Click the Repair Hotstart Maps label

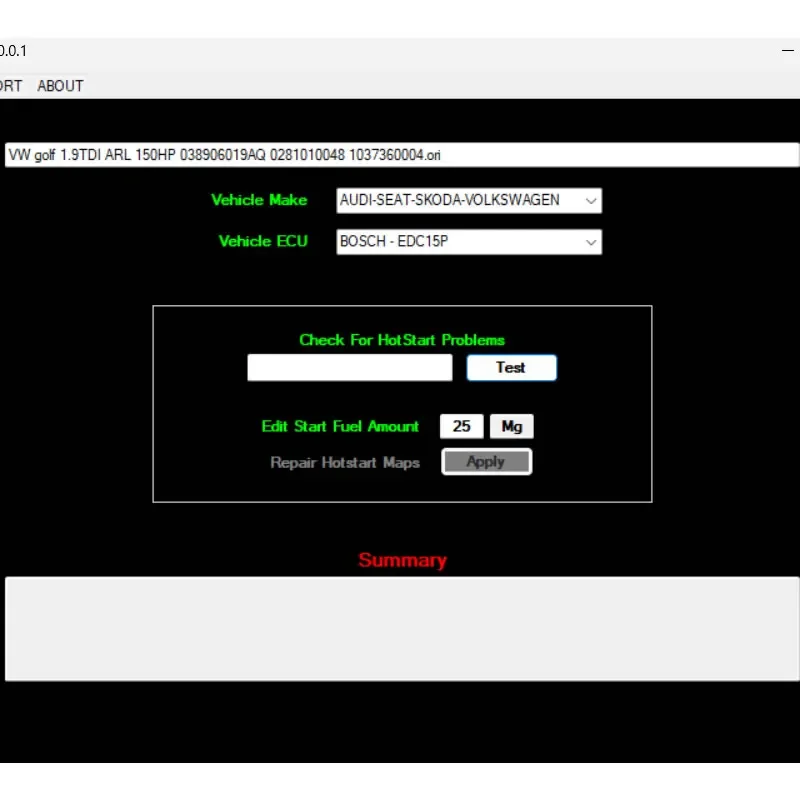pyautogui.click(x=345, y=462)
